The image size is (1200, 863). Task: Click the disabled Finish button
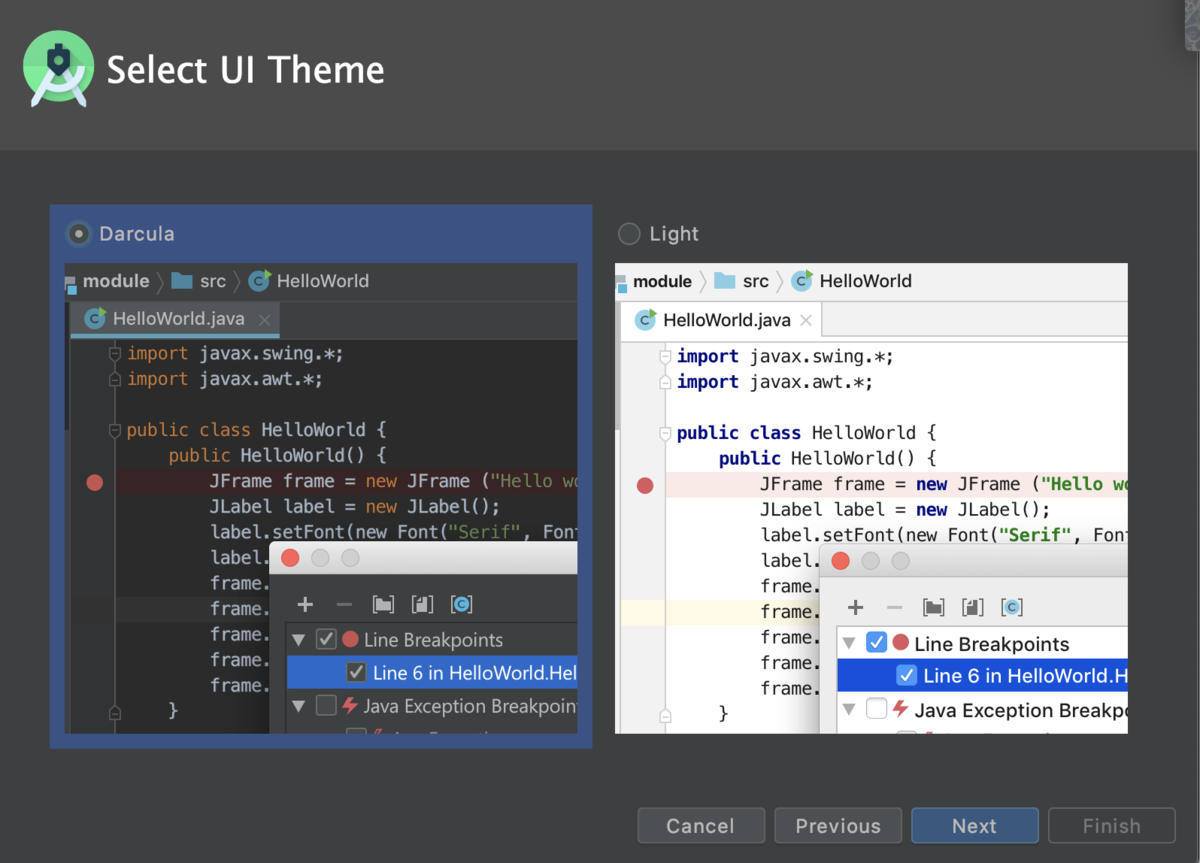[1112, 826]
